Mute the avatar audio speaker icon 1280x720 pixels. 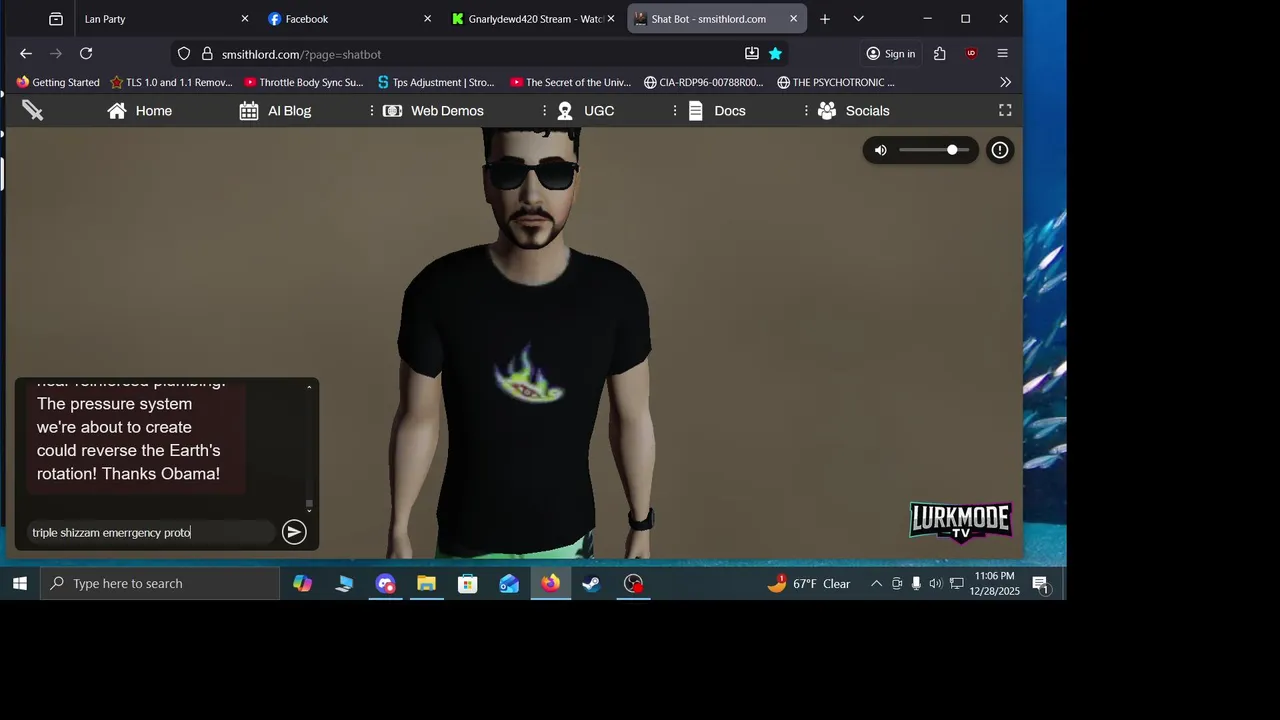[x=880, y=150]
